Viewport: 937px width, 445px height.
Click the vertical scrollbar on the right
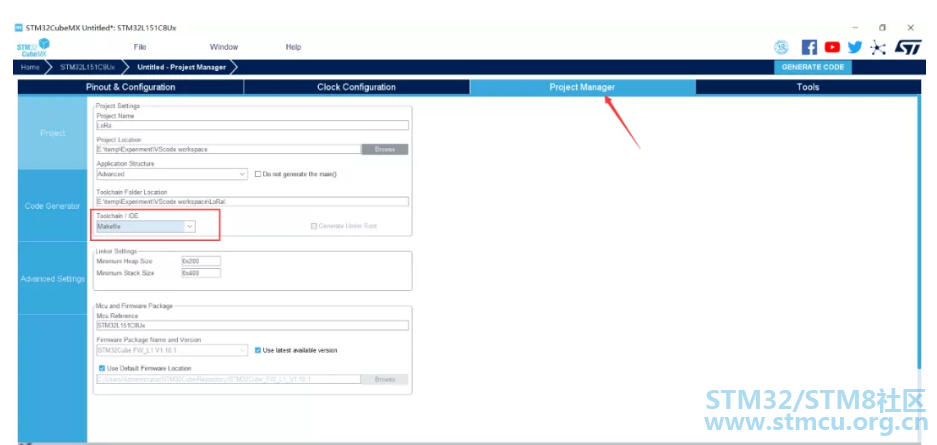920,233
